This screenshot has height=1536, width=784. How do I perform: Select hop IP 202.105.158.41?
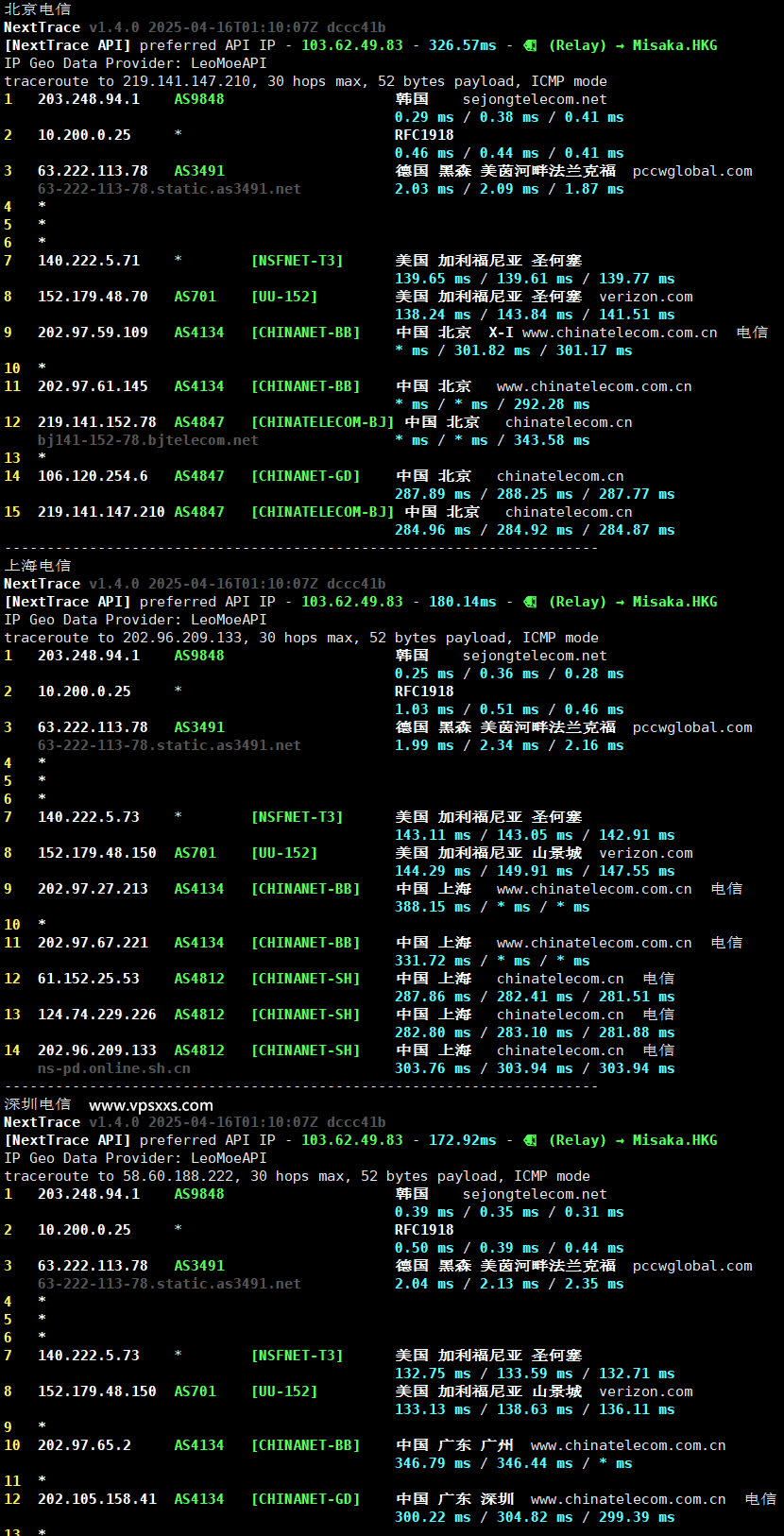click(x=97, y=1499)
